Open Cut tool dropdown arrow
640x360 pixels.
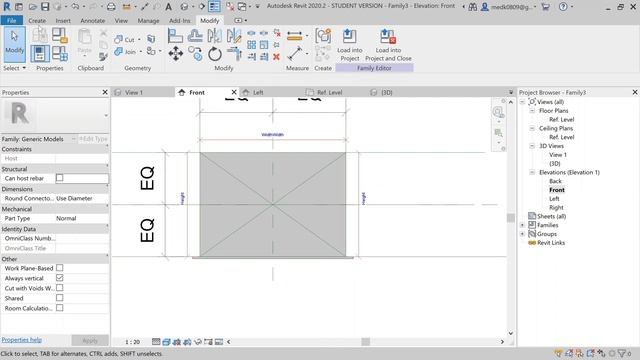point(139,40)
